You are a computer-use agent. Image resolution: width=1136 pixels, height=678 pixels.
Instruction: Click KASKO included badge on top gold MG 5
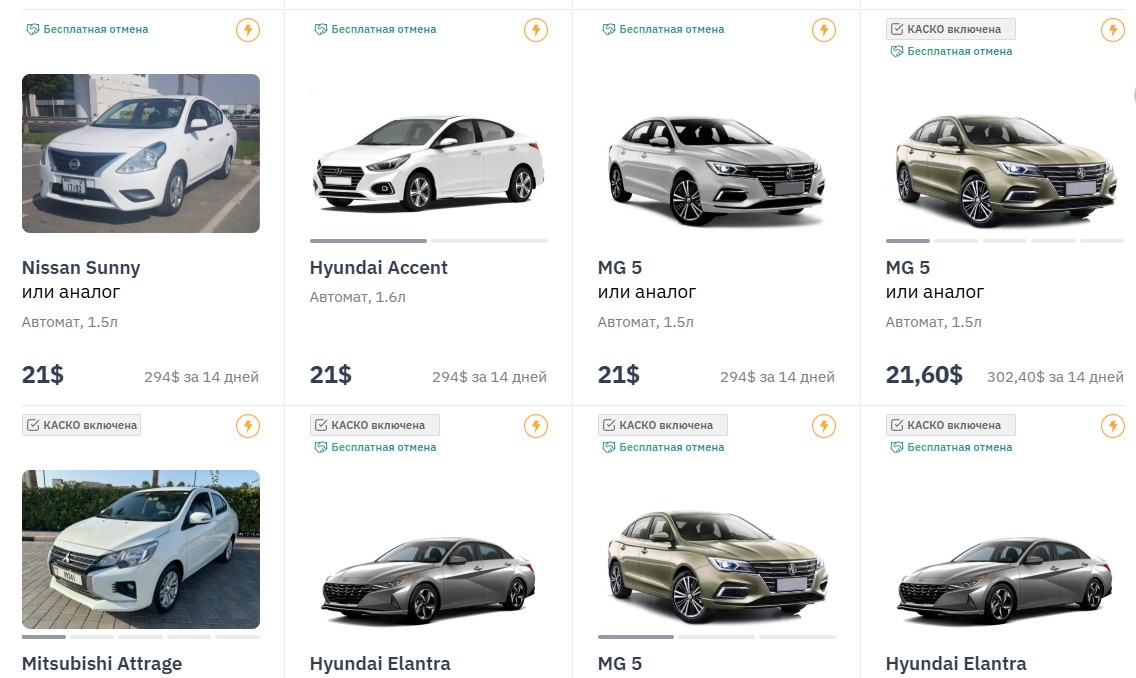(x=950, y=29)
